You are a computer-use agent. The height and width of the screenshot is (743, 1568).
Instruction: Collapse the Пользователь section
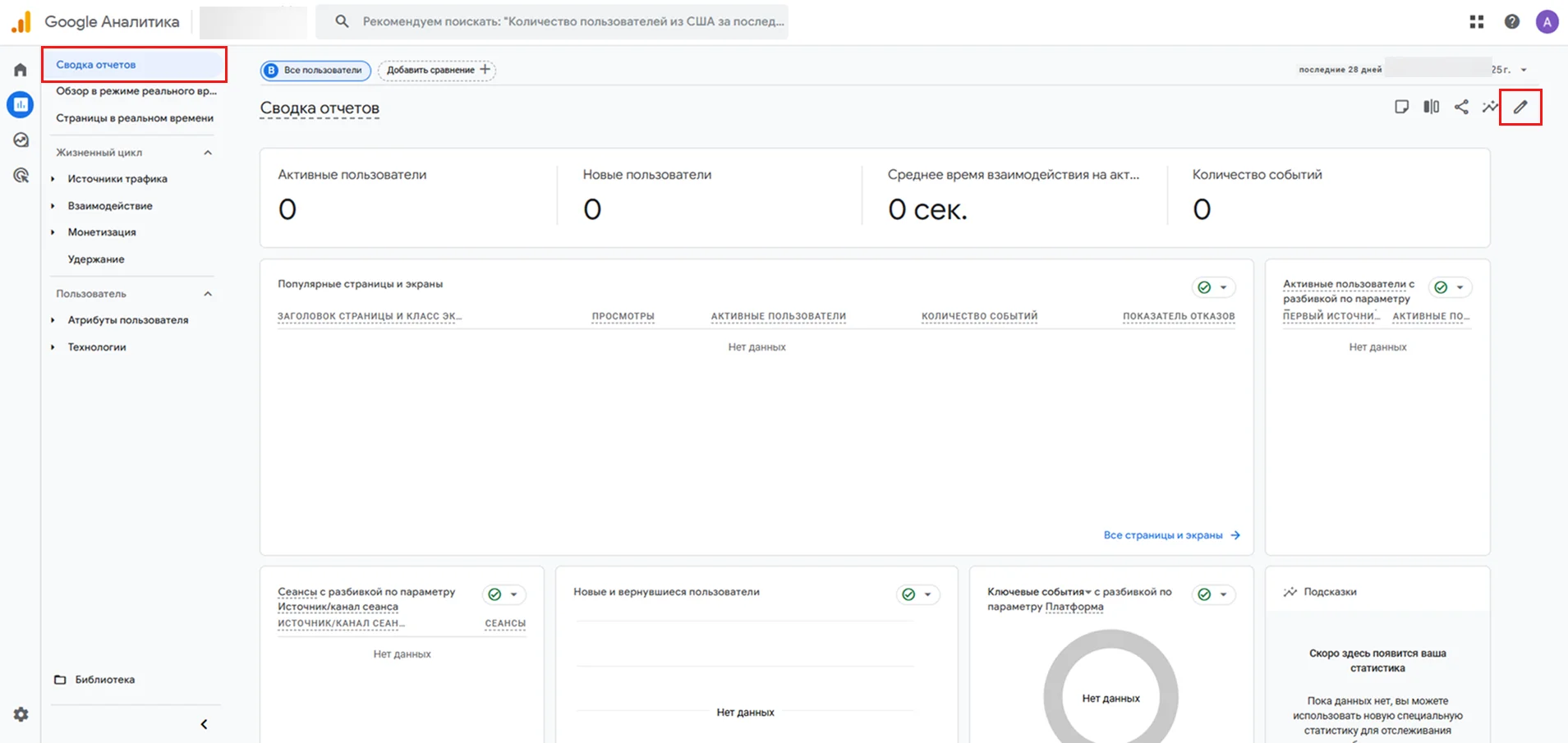[208, 294]
